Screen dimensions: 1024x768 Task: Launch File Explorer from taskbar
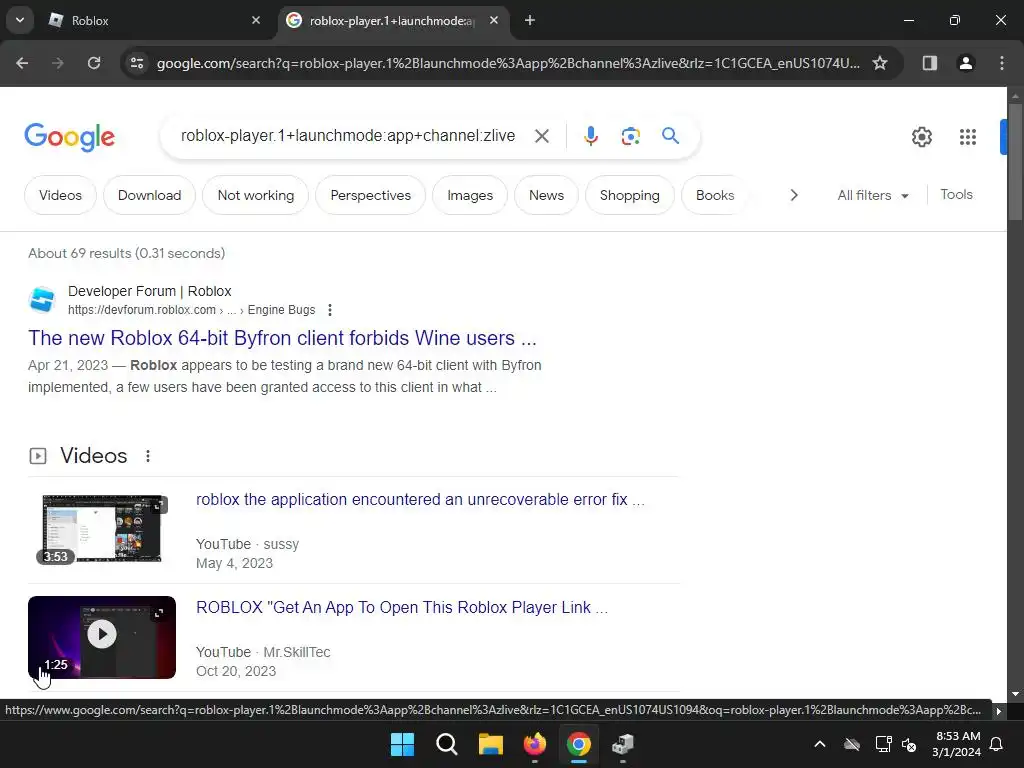tap(490, 744)
